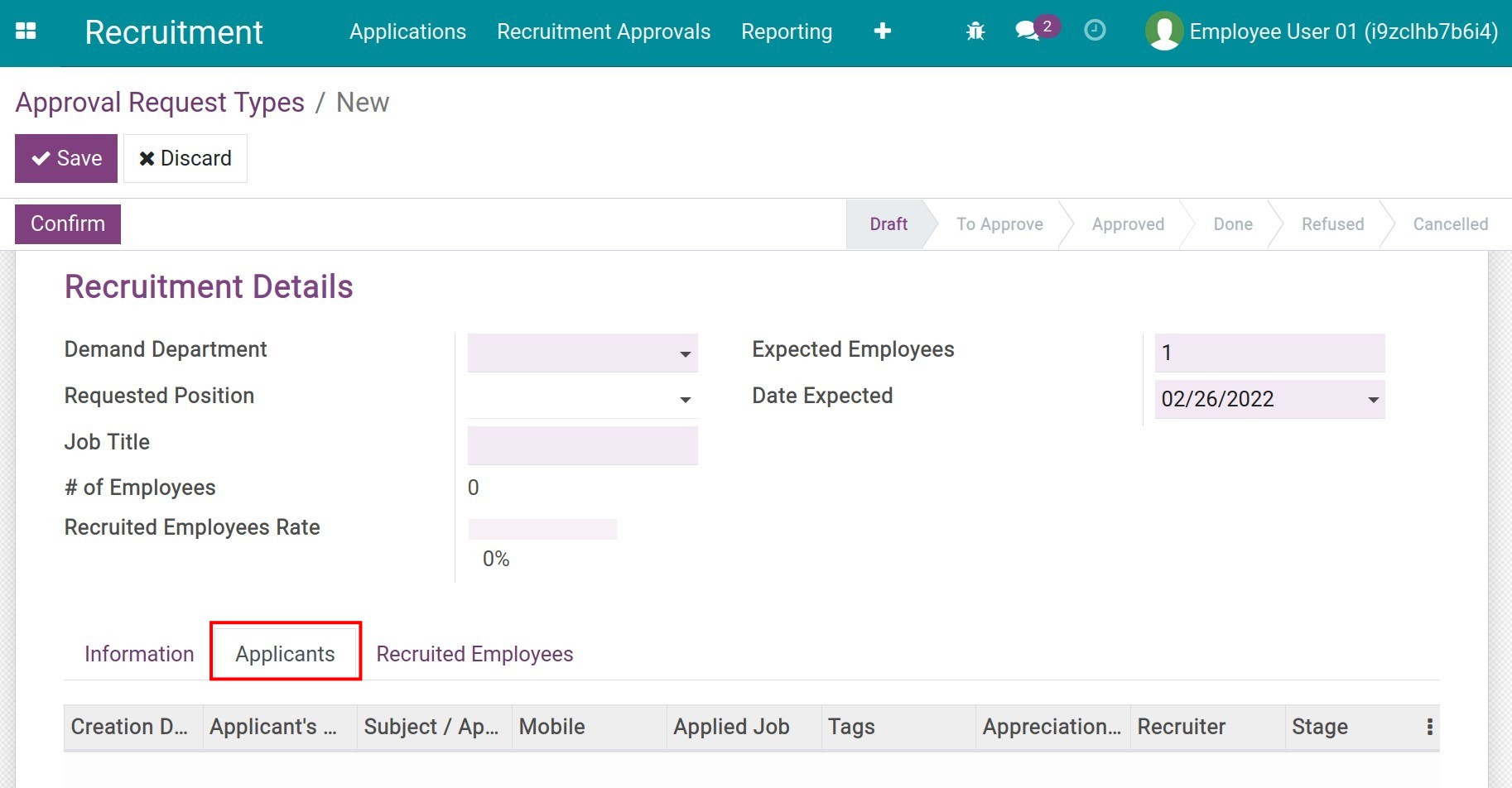The height and width of the screenshot is (788, 1512).
Task: Open the Reporting menu
Action: (x=786, y=31)
